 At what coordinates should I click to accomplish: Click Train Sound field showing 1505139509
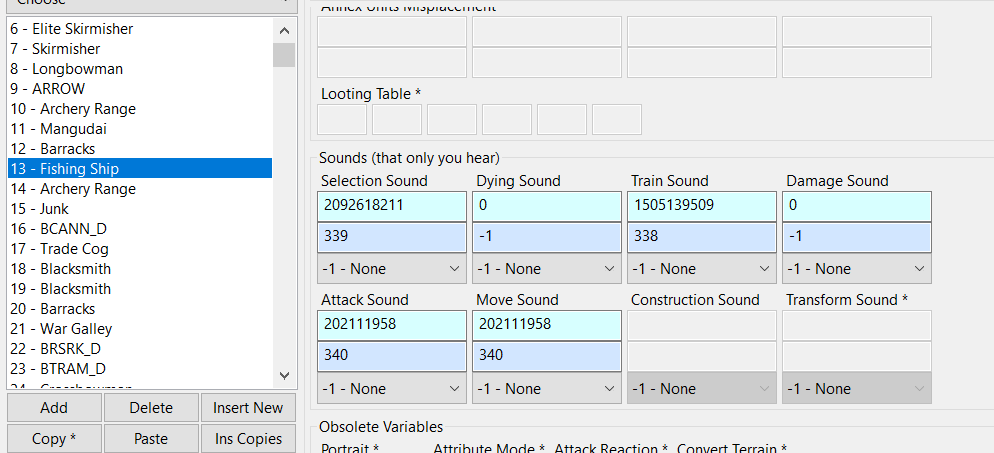pyautogui.click(x=702, y=206)
